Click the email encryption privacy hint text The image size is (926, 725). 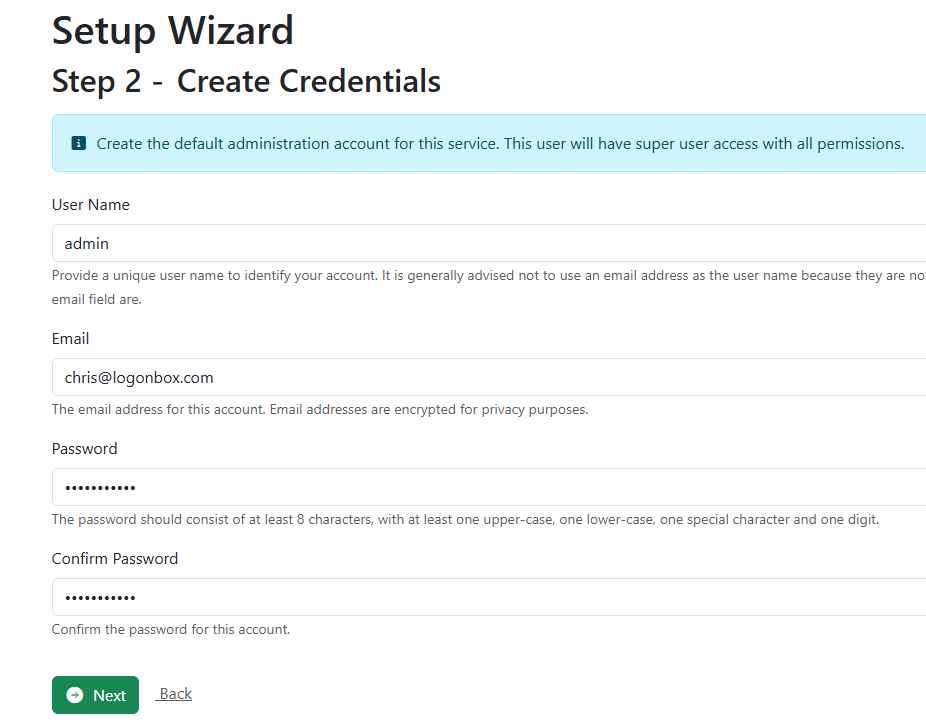click(320, 410)
